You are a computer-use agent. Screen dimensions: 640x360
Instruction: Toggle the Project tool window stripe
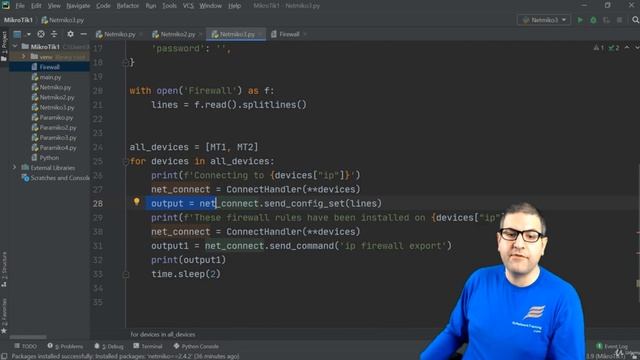4,47
